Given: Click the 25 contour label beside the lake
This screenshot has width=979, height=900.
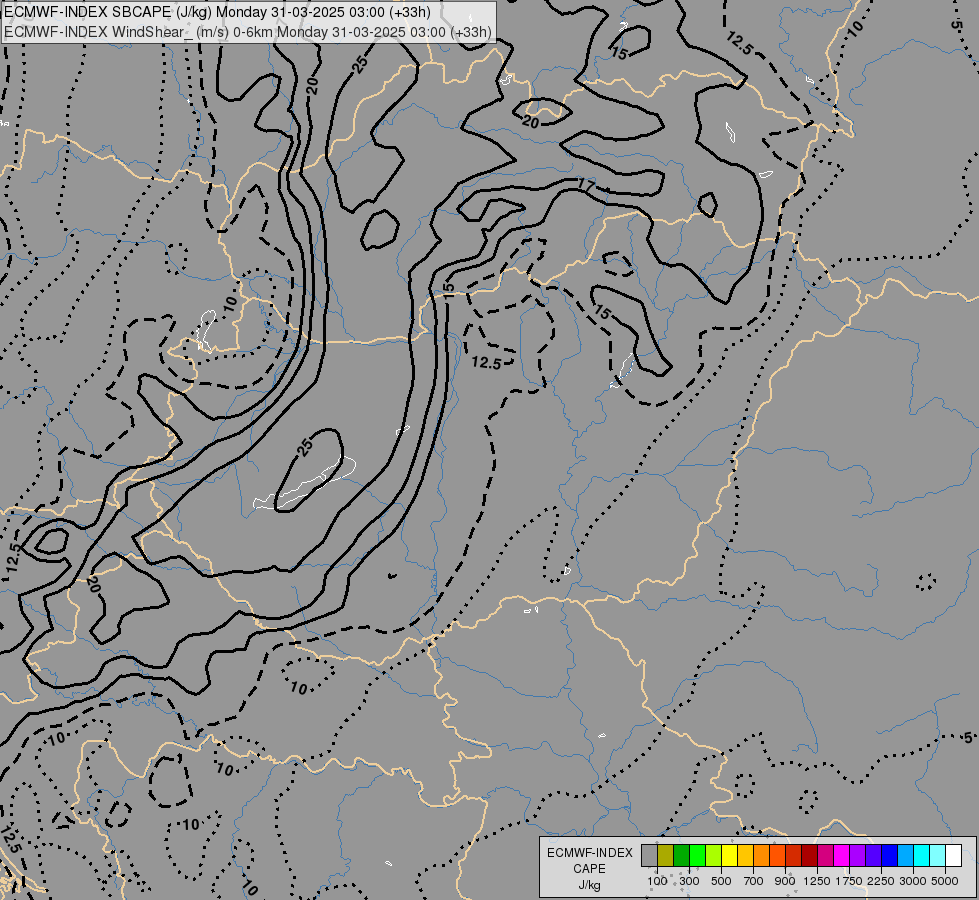Looking at the screenshot, I should click(305, 447).
